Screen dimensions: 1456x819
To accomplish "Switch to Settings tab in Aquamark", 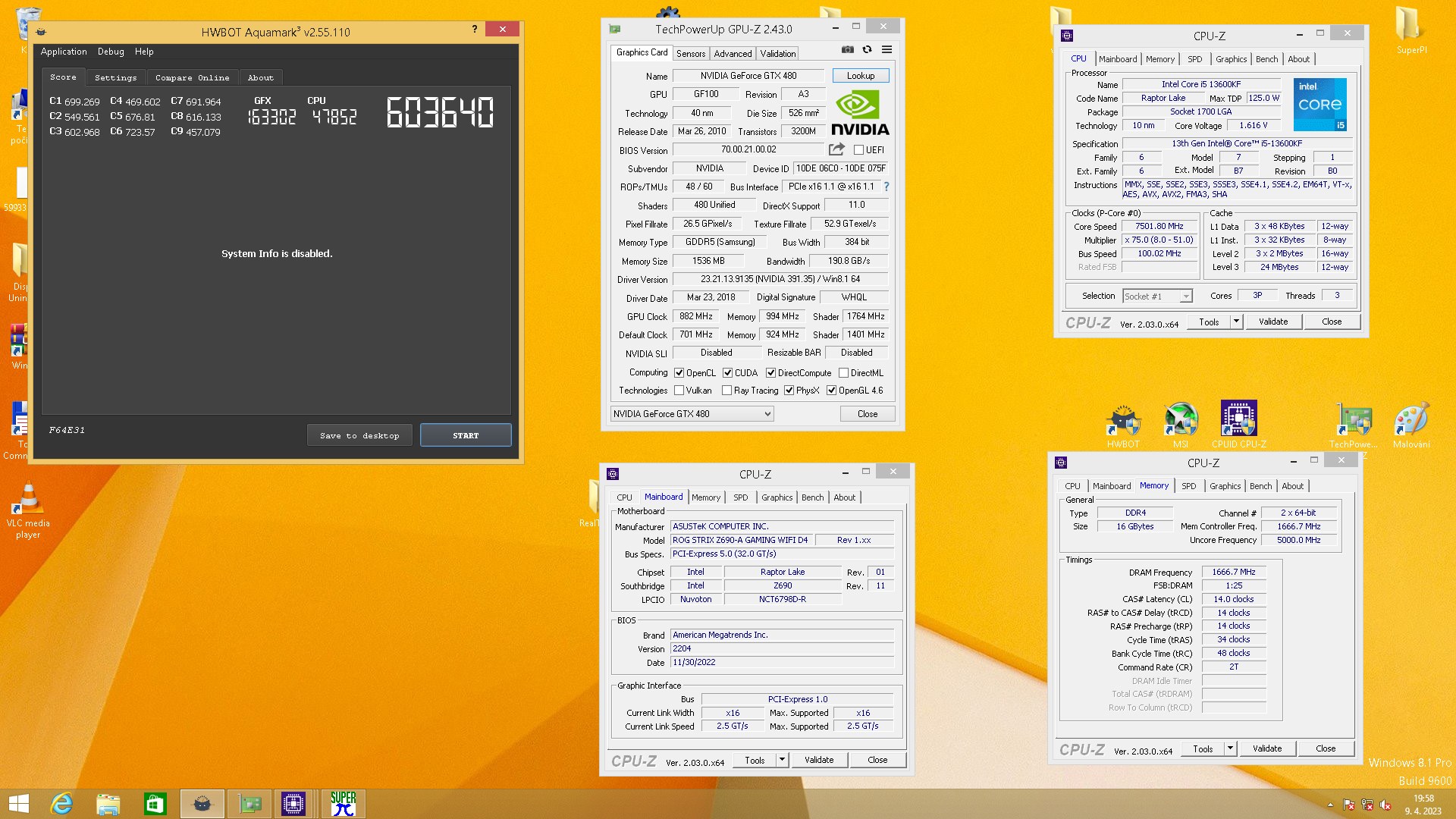I will (x=115, y=77).
